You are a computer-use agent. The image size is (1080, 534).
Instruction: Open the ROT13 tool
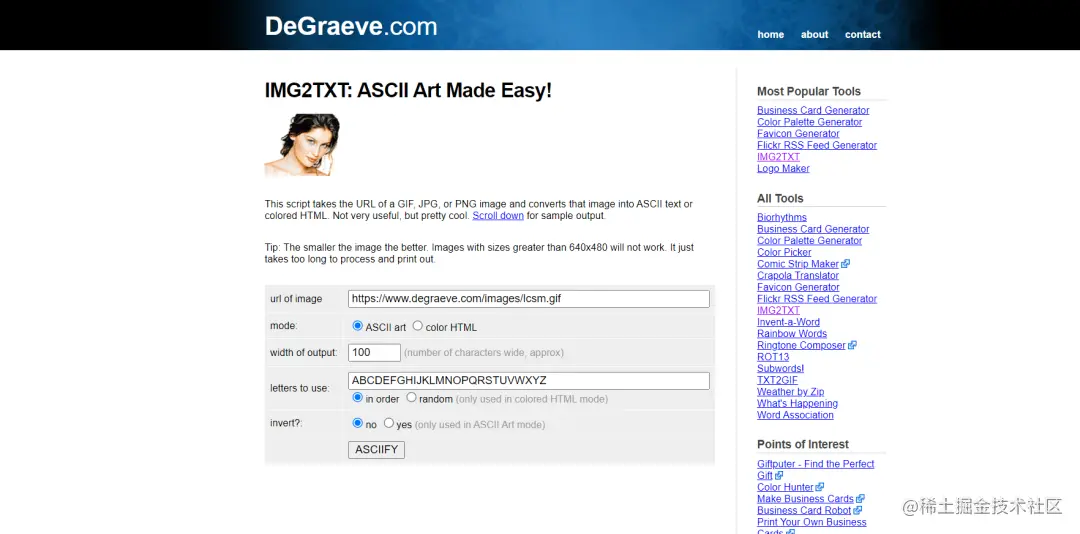[x=773, y=358]
